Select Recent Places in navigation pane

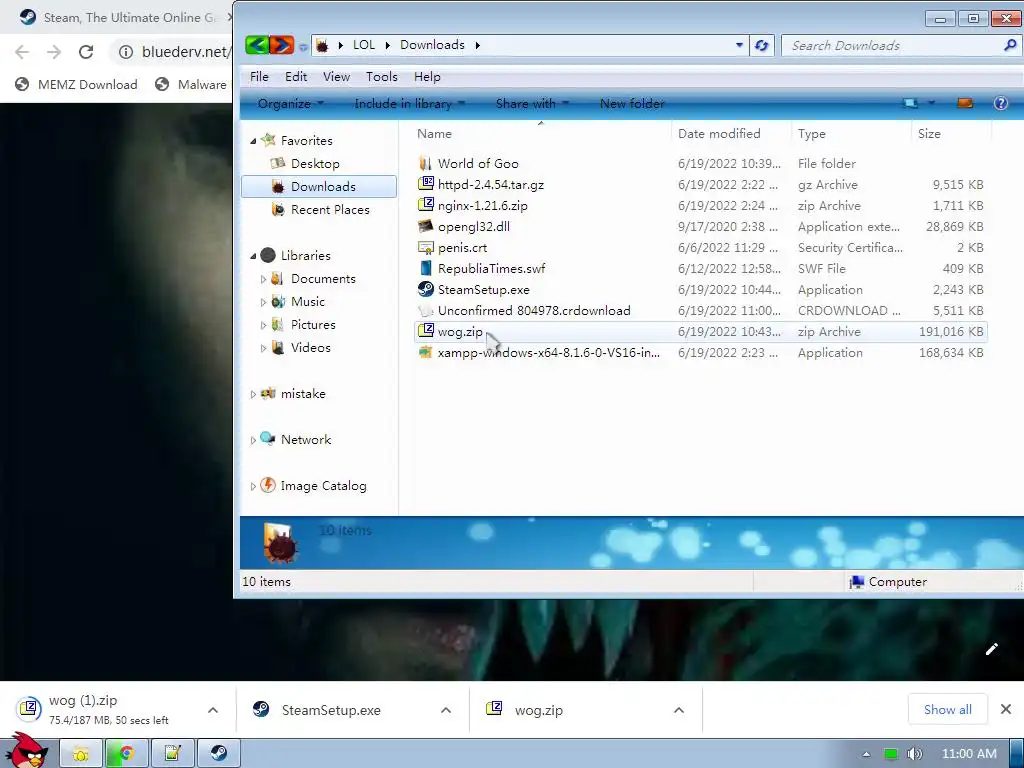coord(330,210)
